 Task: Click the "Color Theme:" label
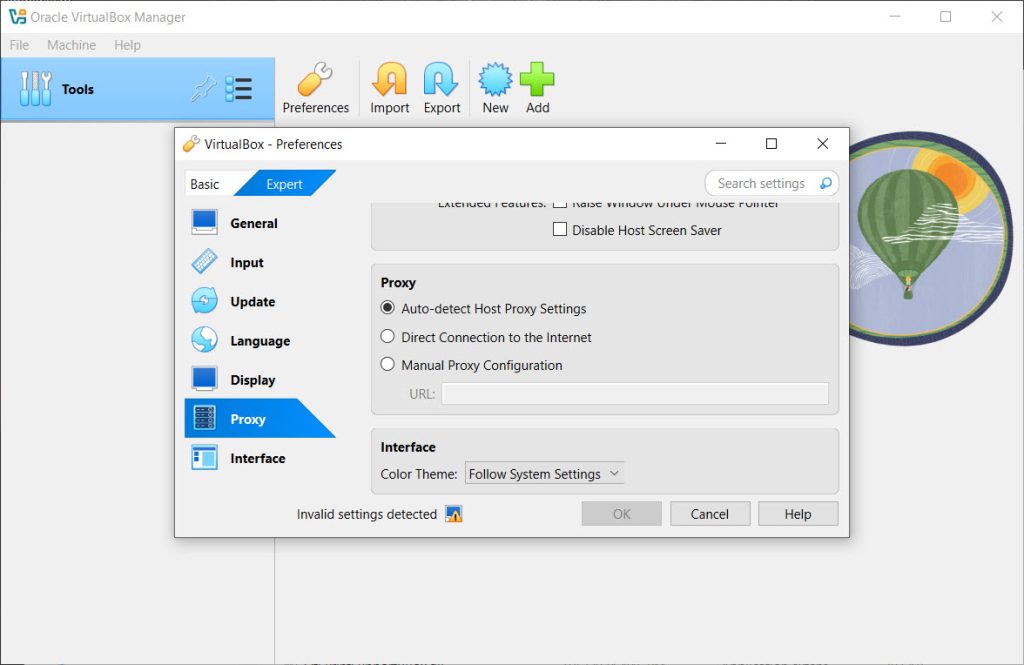pyautogui.click(x=419, y=474)
